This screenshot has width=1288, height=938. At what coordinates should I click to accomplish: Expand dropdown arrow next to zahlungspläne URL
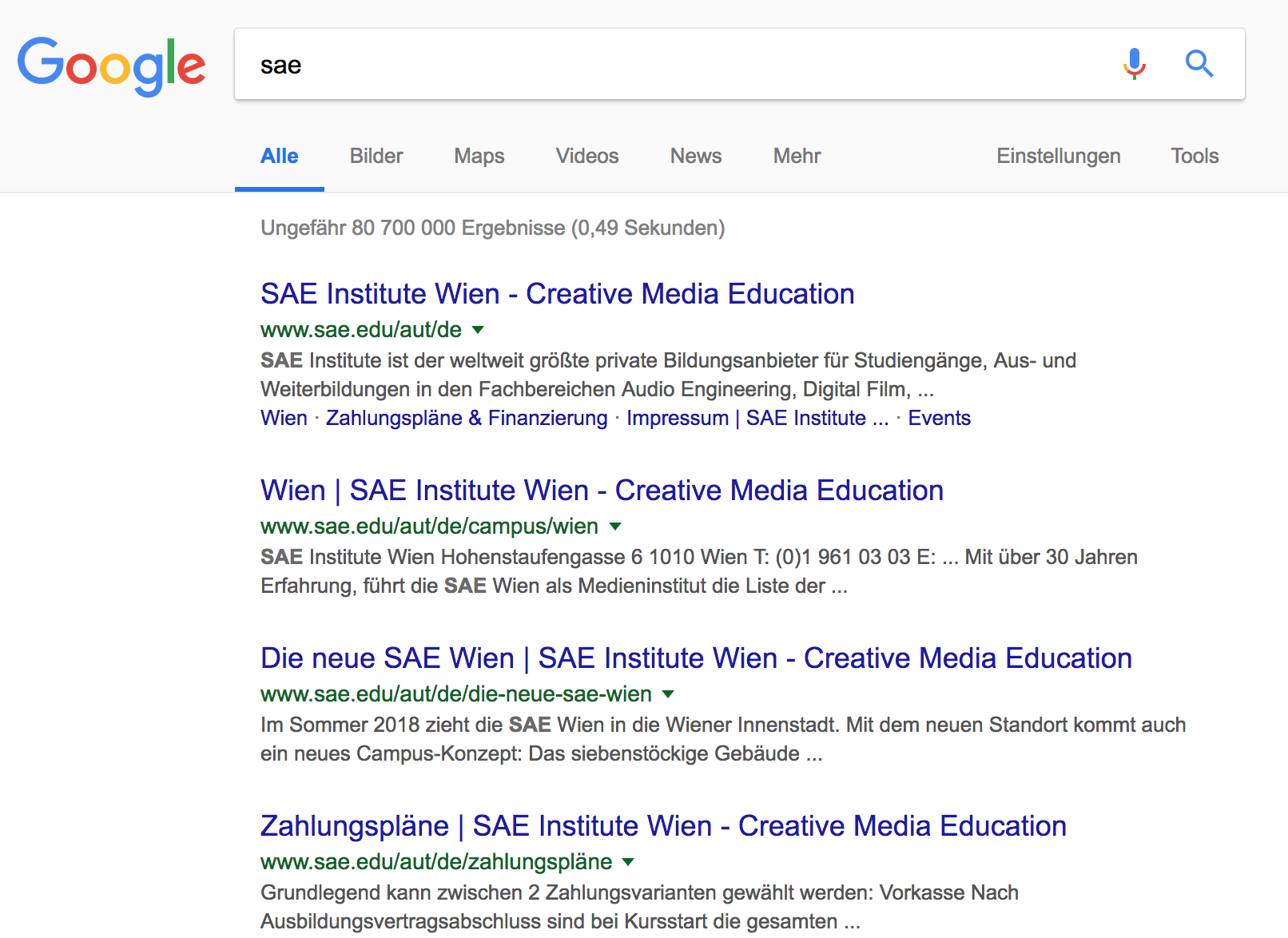pos(628,861)
